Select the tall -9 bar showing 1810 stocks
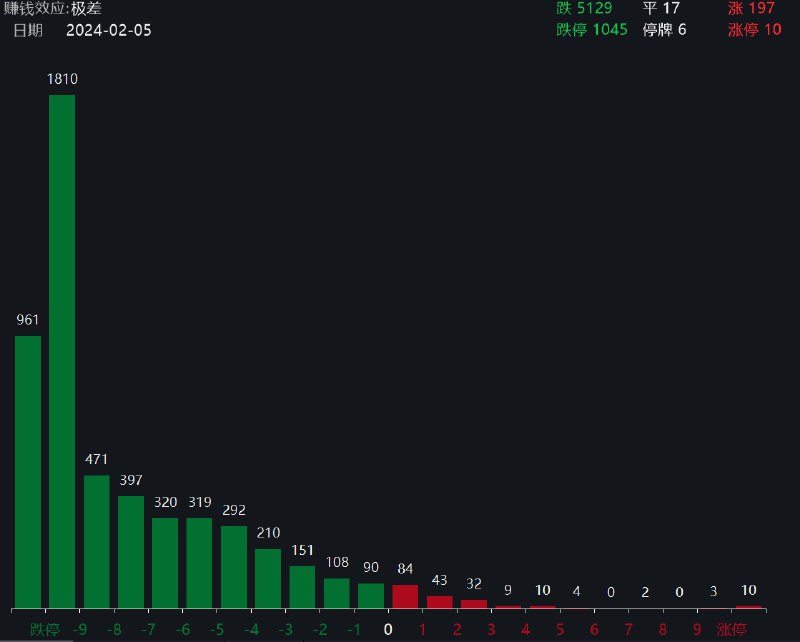This screenshot has width=800, height=642. tap(62, 350)
